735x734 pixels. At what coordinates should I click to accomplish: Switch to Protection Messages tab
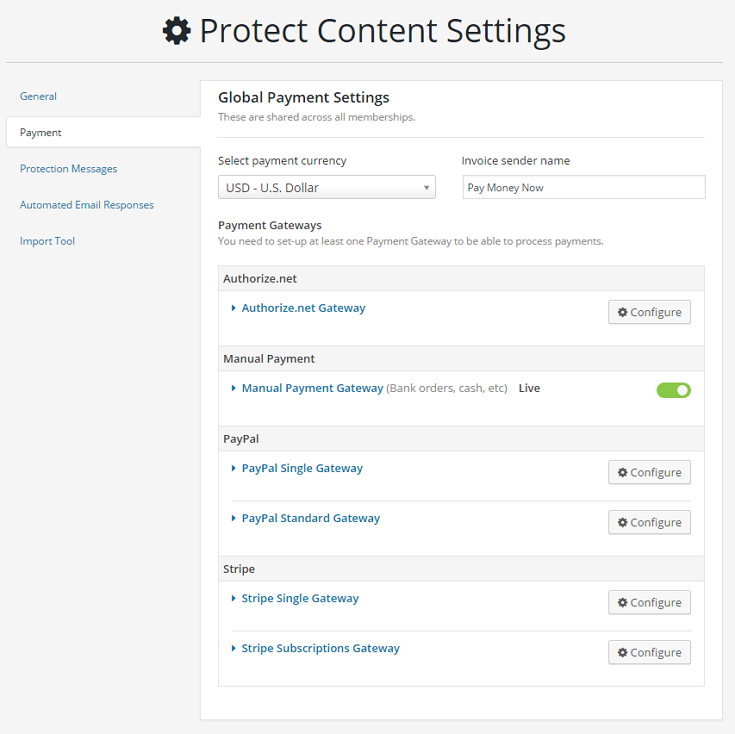(68, 169)
